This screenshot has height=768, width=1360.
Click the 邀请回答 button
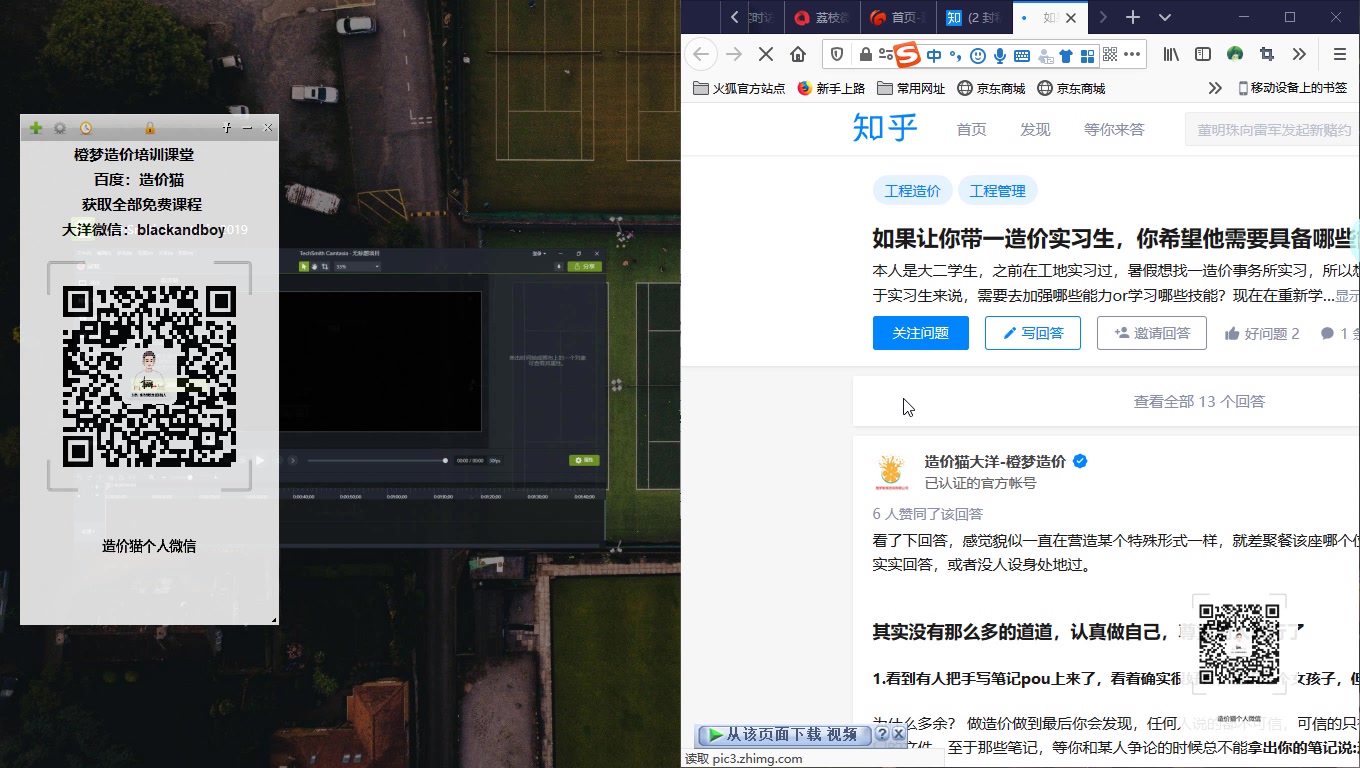pyautogui.click(x=1152, y=333)
